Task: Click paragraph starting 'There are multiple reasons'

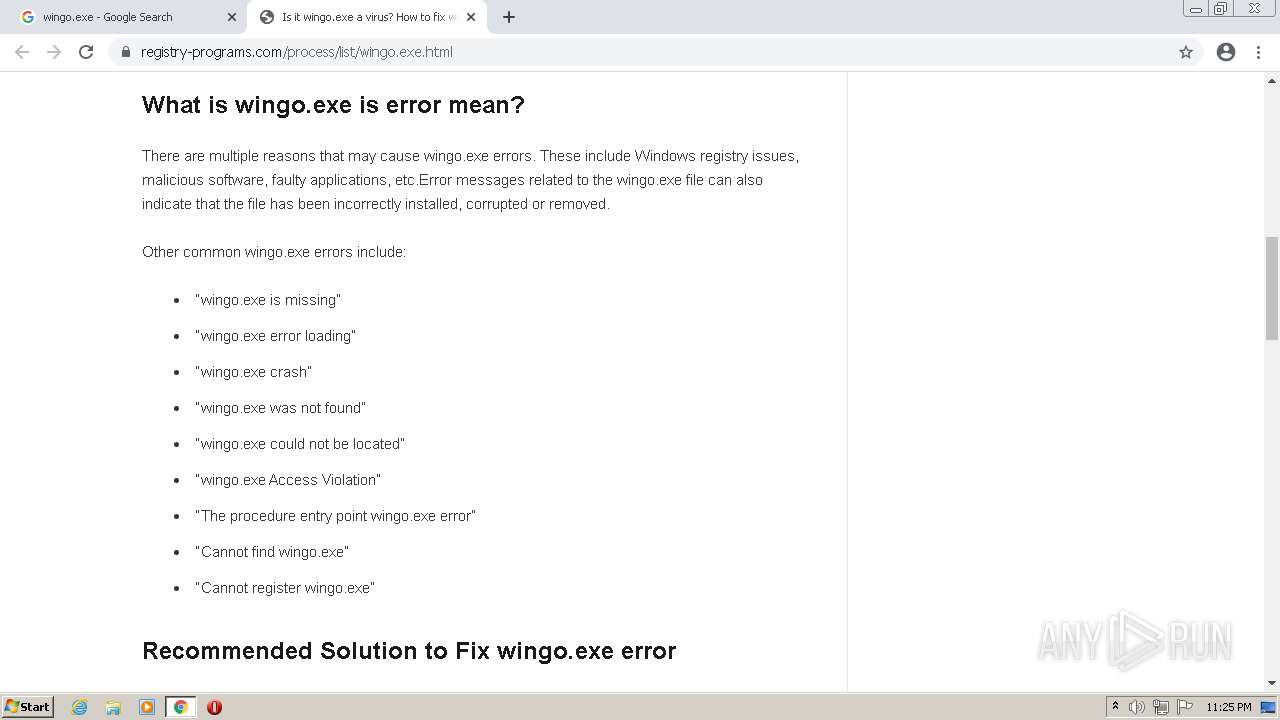Action: 470,180
